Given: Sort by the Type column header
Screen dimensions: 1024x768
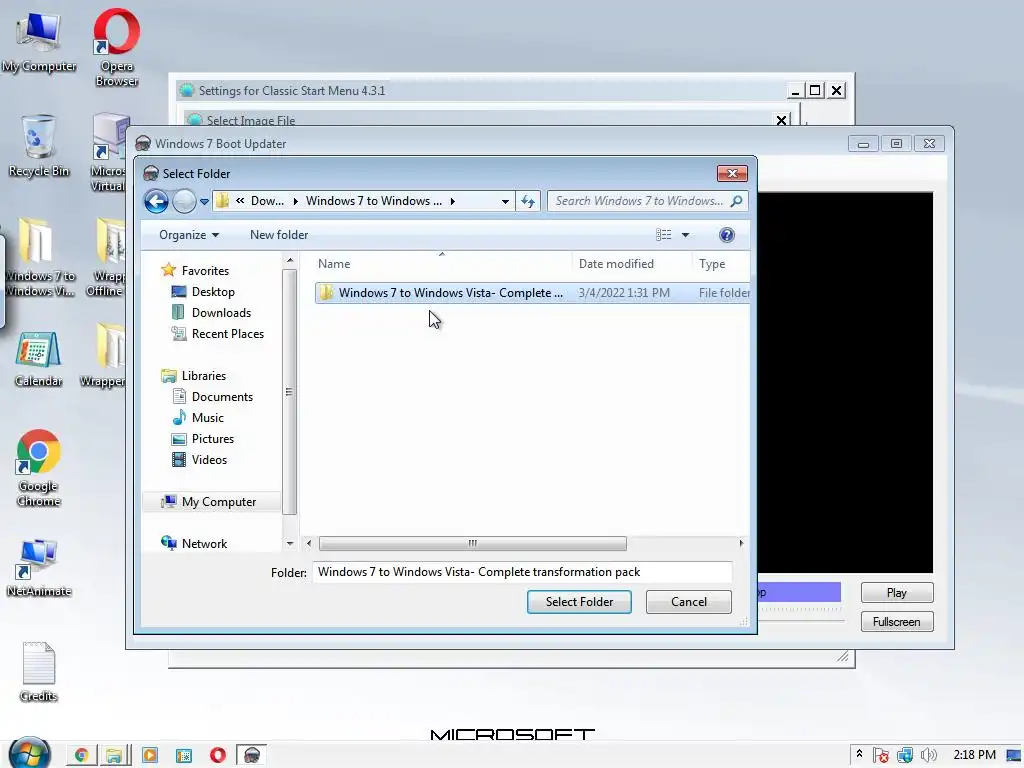Looking at the screenshot, I should (712, 264).
